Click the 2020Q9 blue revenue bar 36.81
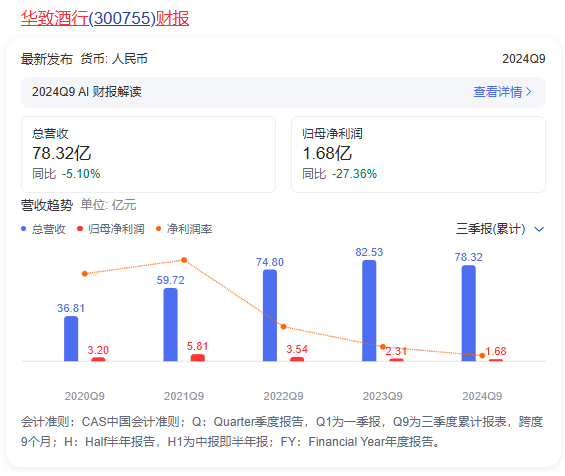This screenshot has height=476, width=565. pos(71,338)
